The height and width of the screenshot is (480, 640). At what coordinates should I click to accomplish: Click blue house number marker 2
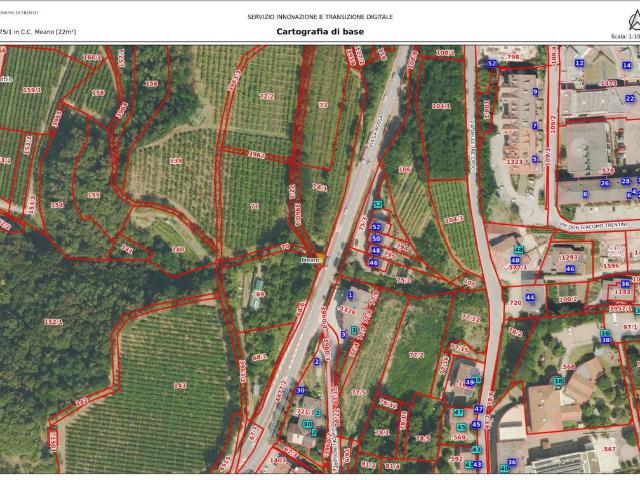click(317, 361)
